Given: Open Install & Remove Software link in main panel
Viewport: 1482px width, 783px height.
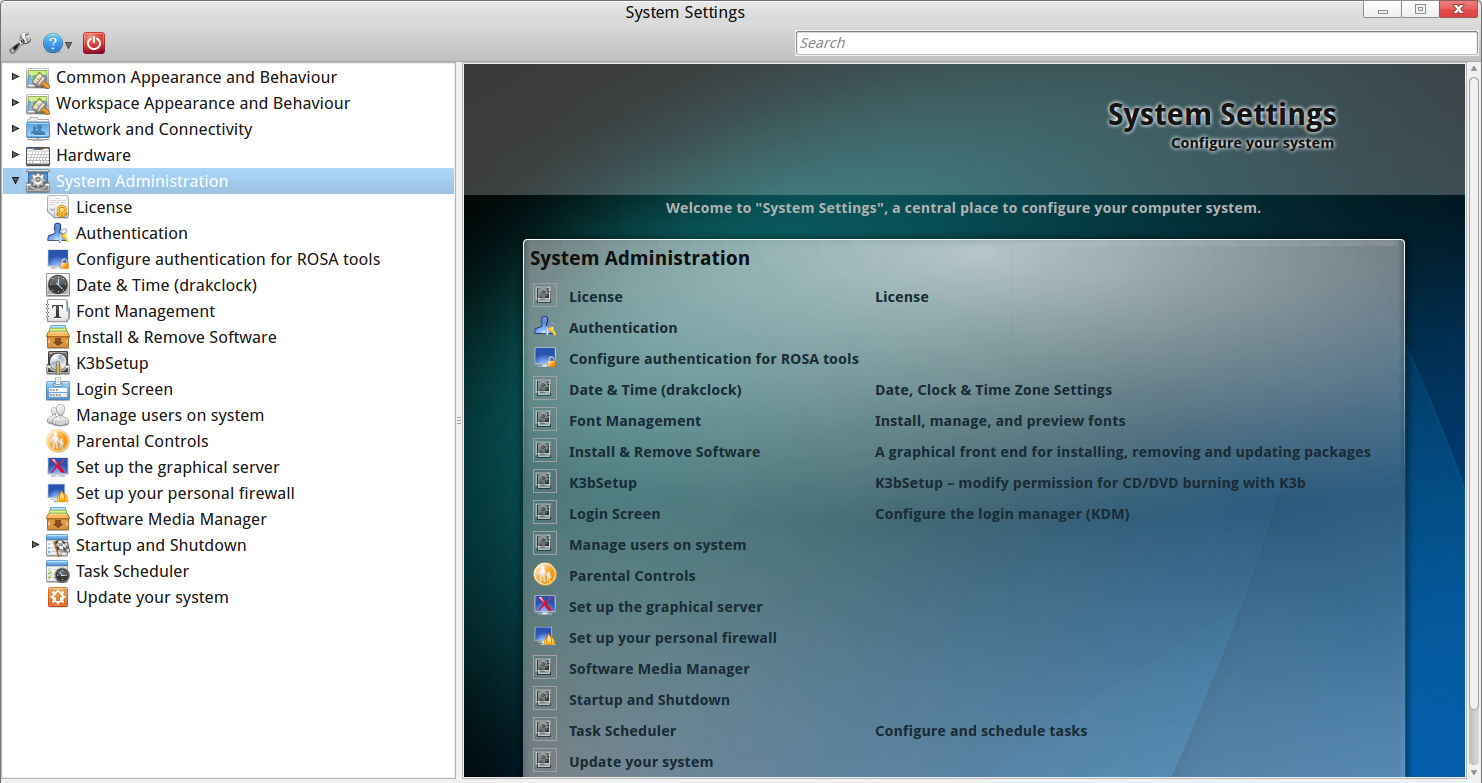Looking at the screenshot, I should click(664, 452).
